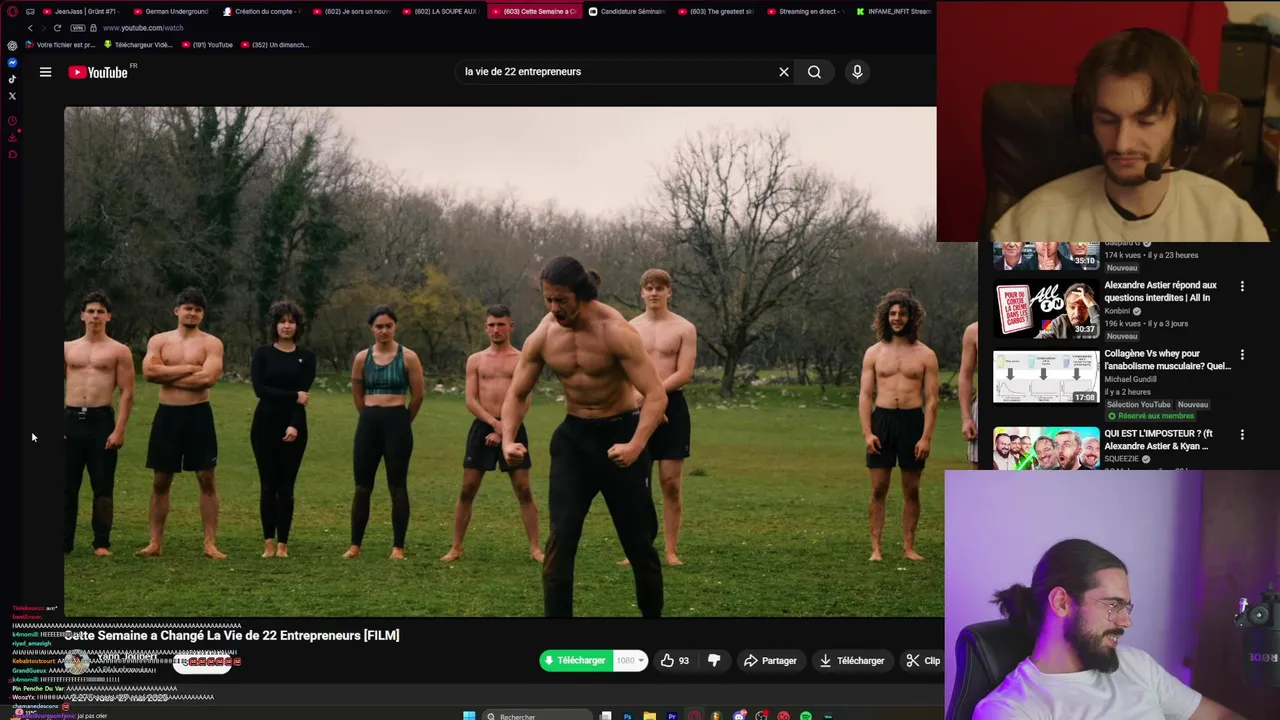Click the VPN badge in the address bar

[77, 28]
